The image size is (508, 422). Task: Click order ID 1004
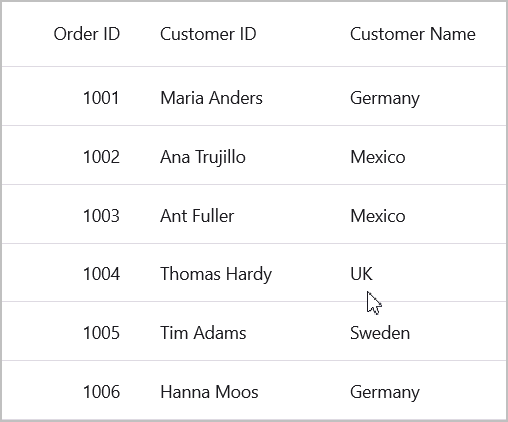101,274
